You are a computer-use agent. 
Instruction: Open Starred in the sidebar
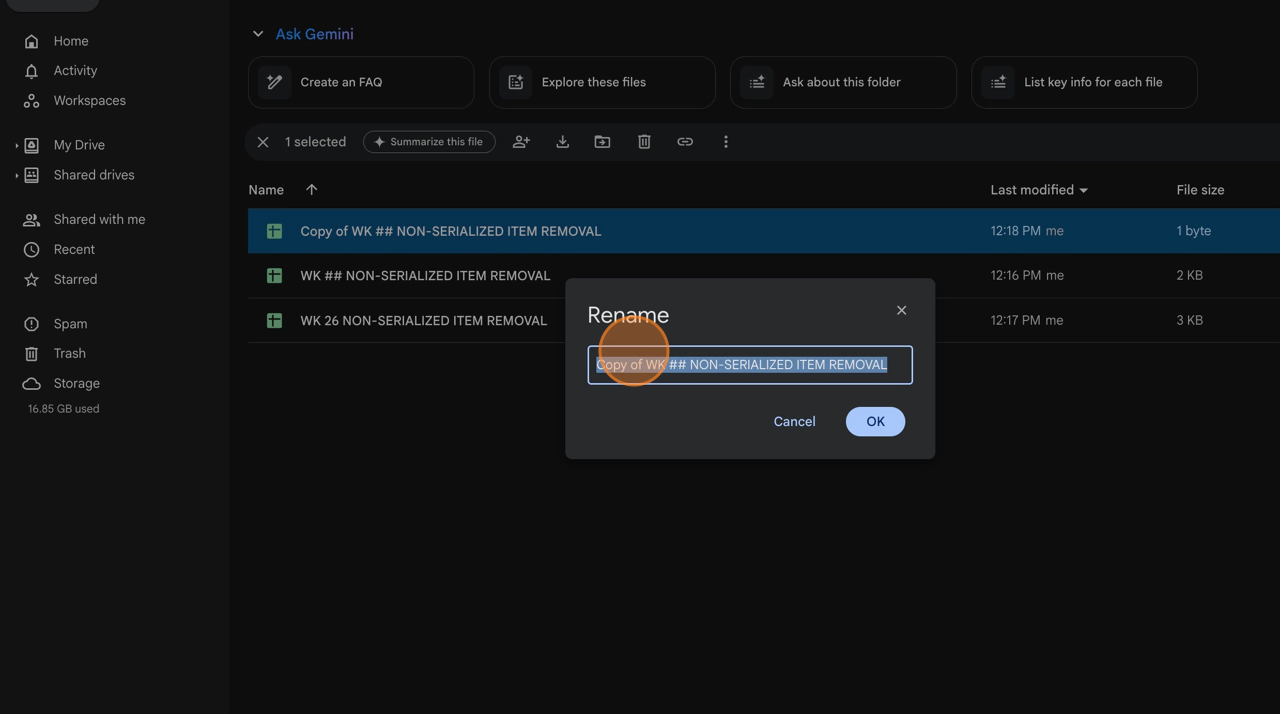[x=75, y=279]
